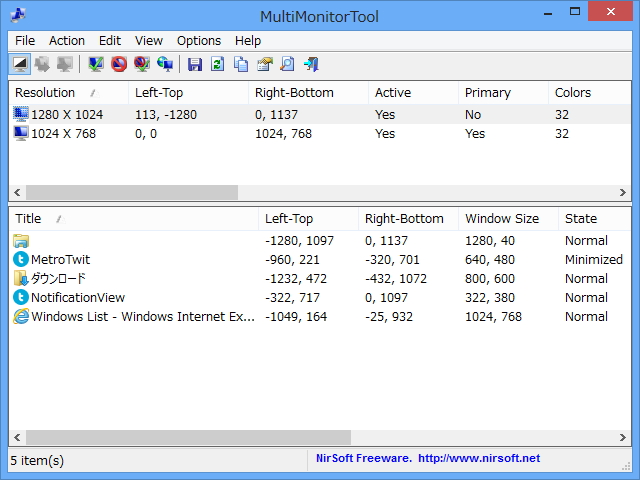Click the 5 item(s) status bar text
Screen dimensions: 640x480
pos(37,460)
